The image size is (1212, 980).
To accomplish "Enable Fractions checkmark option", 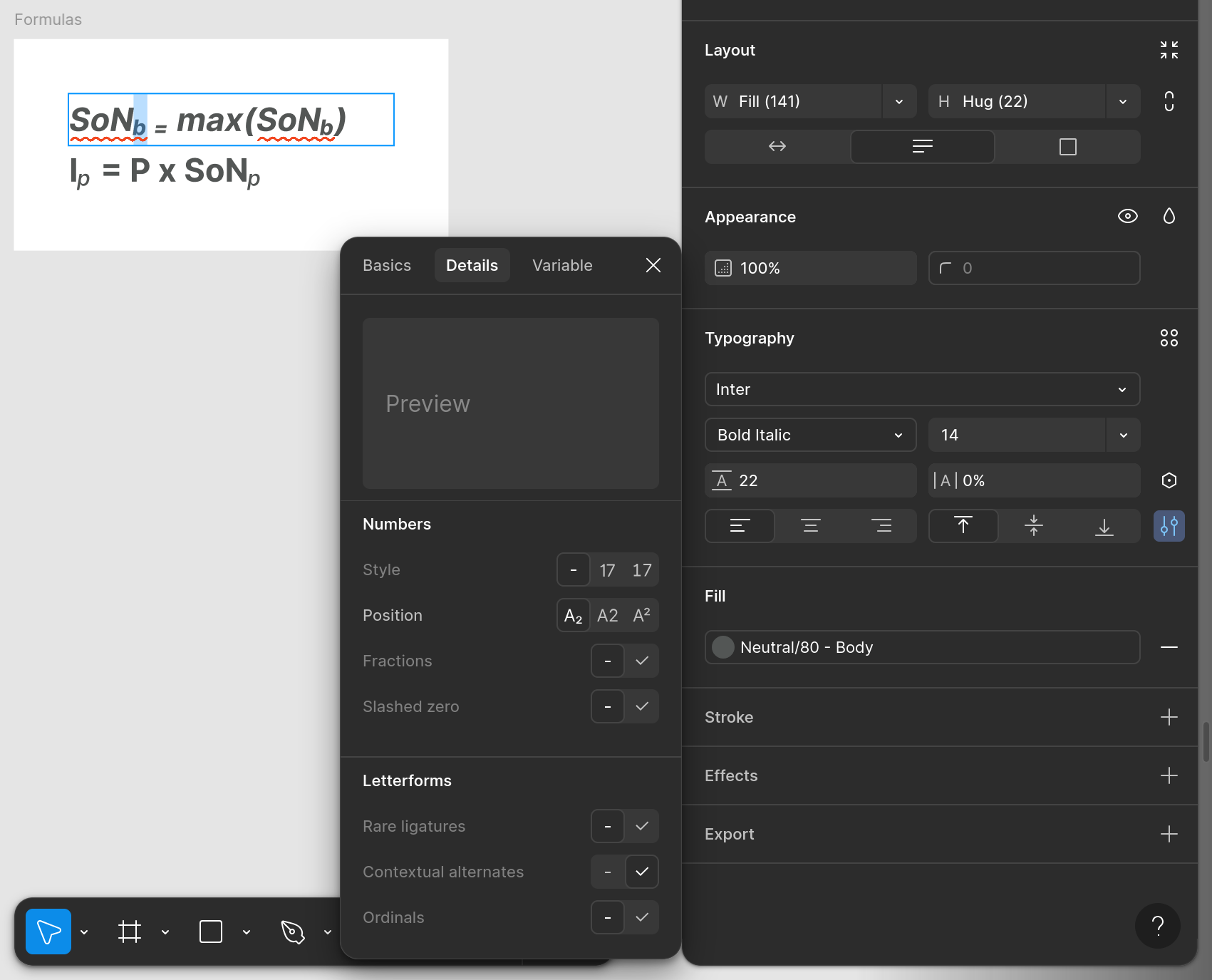I will click(641, 661).
